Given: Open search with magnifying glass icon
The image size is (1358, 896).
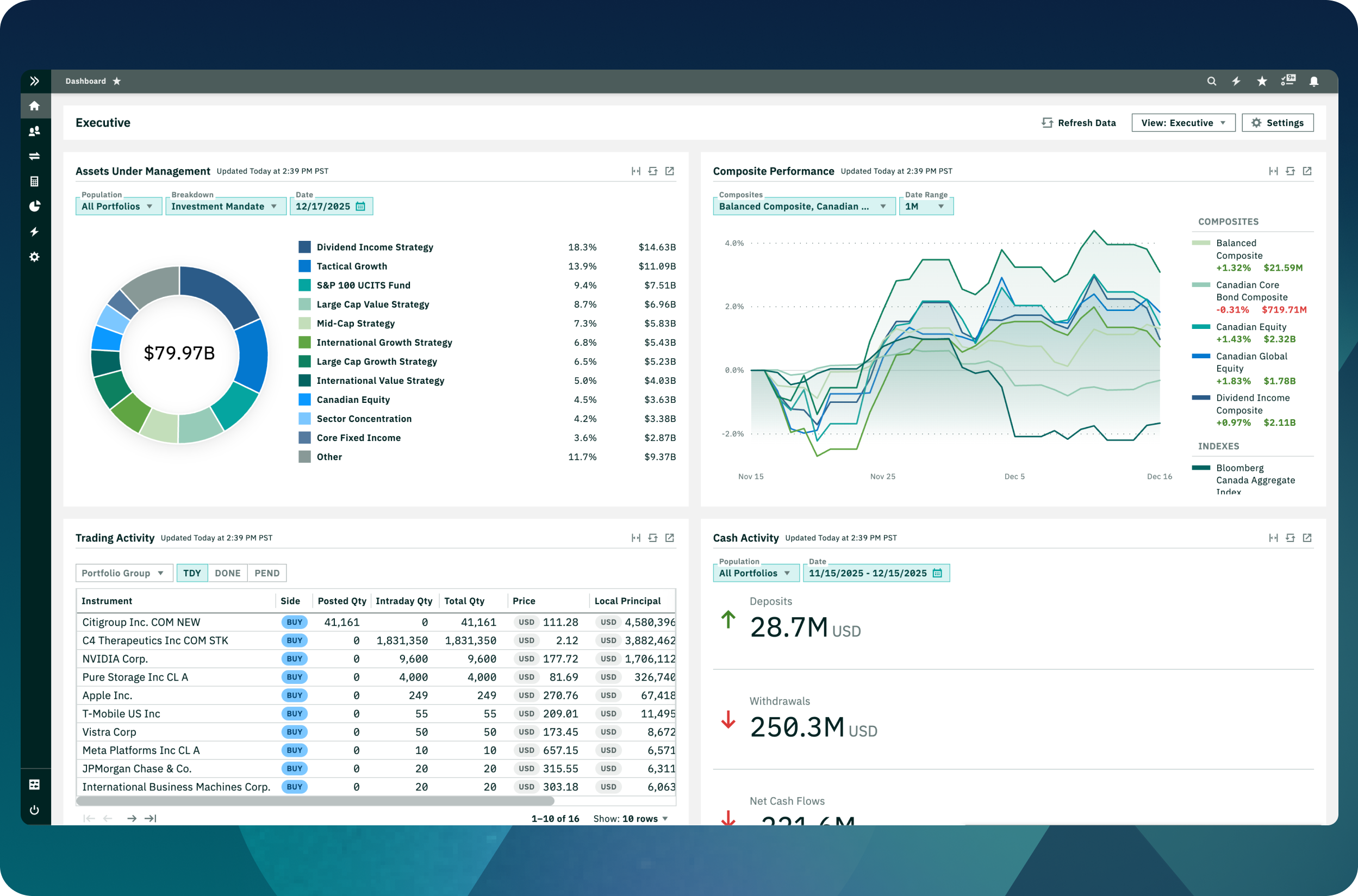Looking at the screenshot, I should coord(1211,81).
